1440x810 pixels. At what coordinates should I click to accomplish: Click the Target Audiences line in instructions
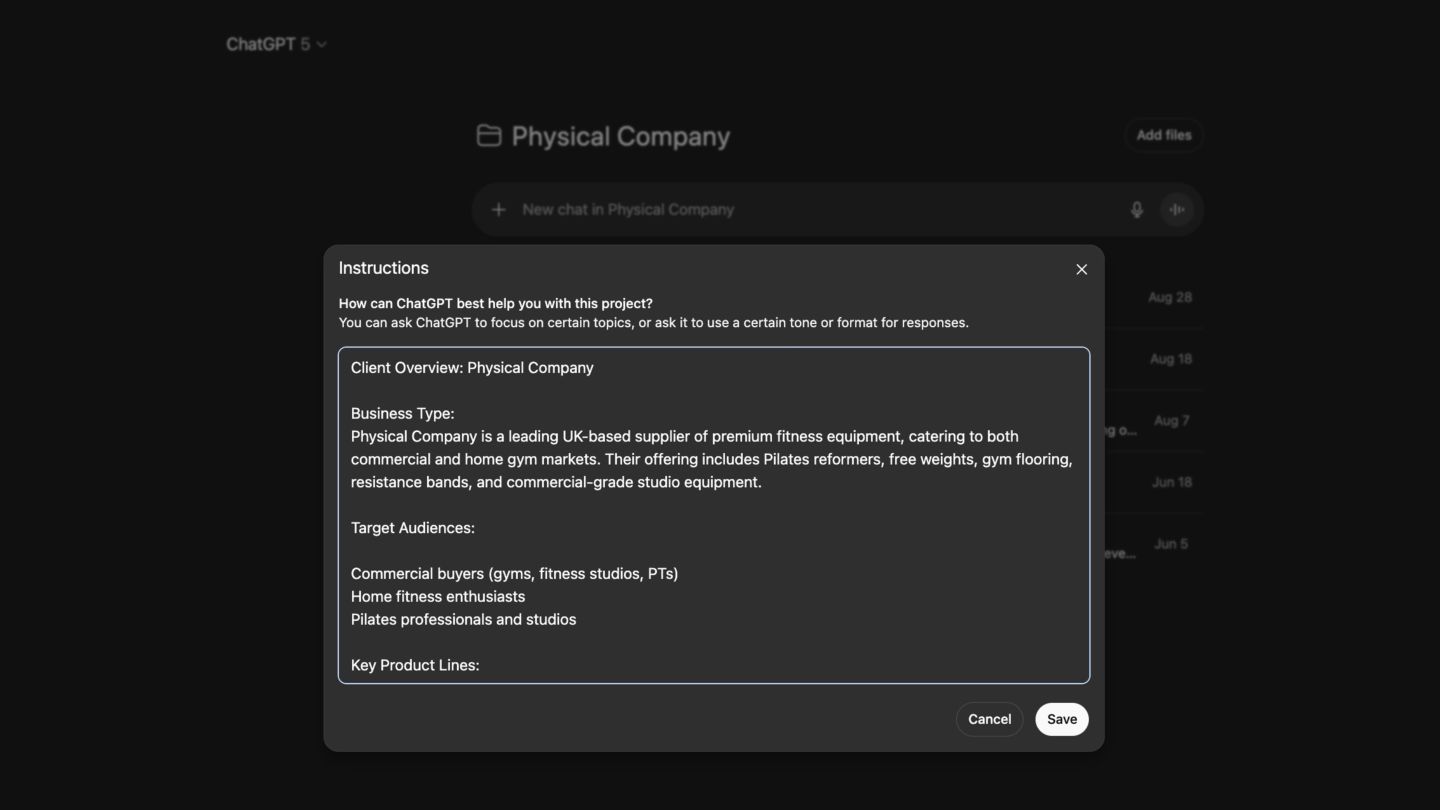[413, 528]
